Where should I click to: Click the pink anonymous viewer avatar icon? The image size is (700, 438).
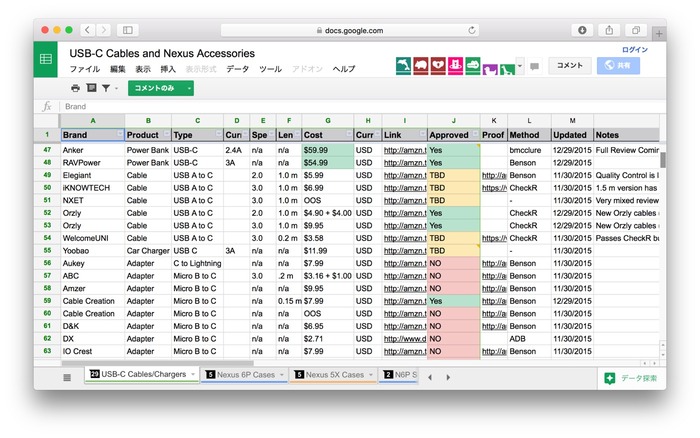point(455,66)
